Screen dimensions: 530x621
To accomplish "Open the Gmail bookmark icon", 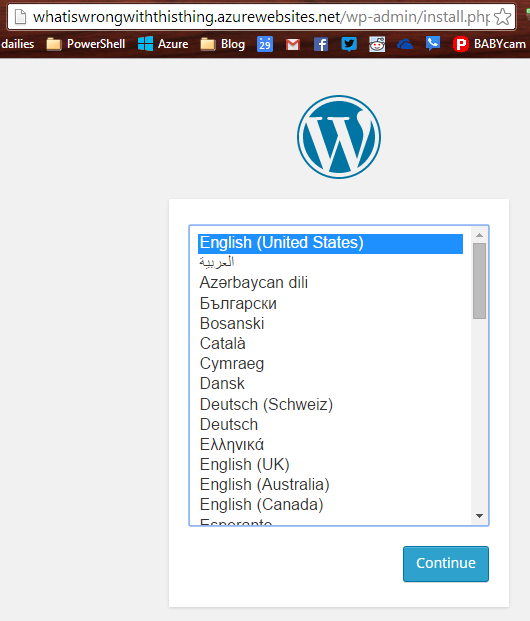I will tap(293, 44).
